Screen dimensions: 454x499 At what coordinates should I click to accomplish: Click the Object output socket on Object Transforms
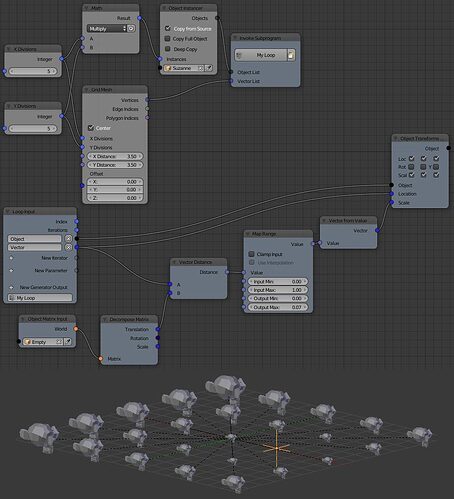pyautogui.click(x=448, y=148)
